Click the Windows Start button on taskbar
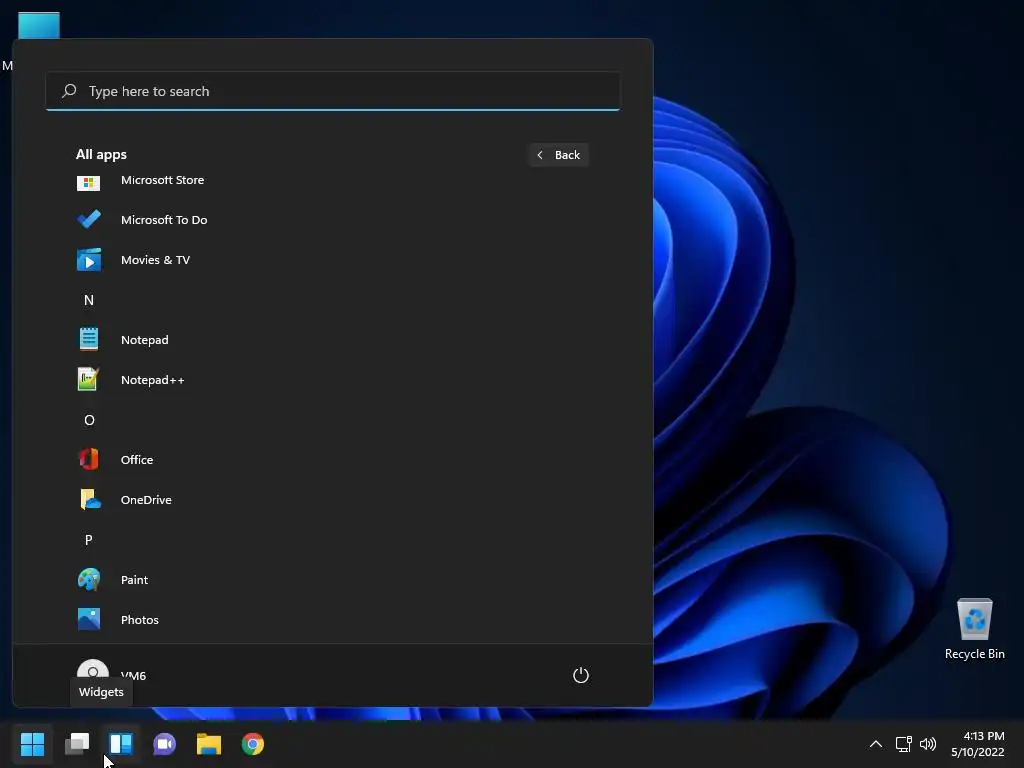Image resolution: width=1024 pixels, height=768 pixels. point(32,744)
